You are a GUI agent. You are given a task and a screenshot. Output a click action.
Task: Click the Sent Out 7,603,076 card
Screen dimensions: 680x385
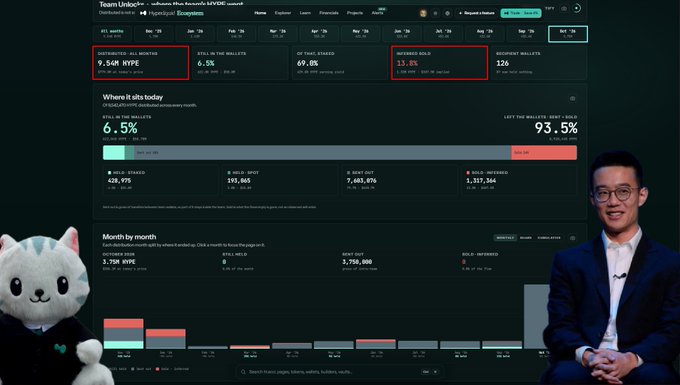400,180
